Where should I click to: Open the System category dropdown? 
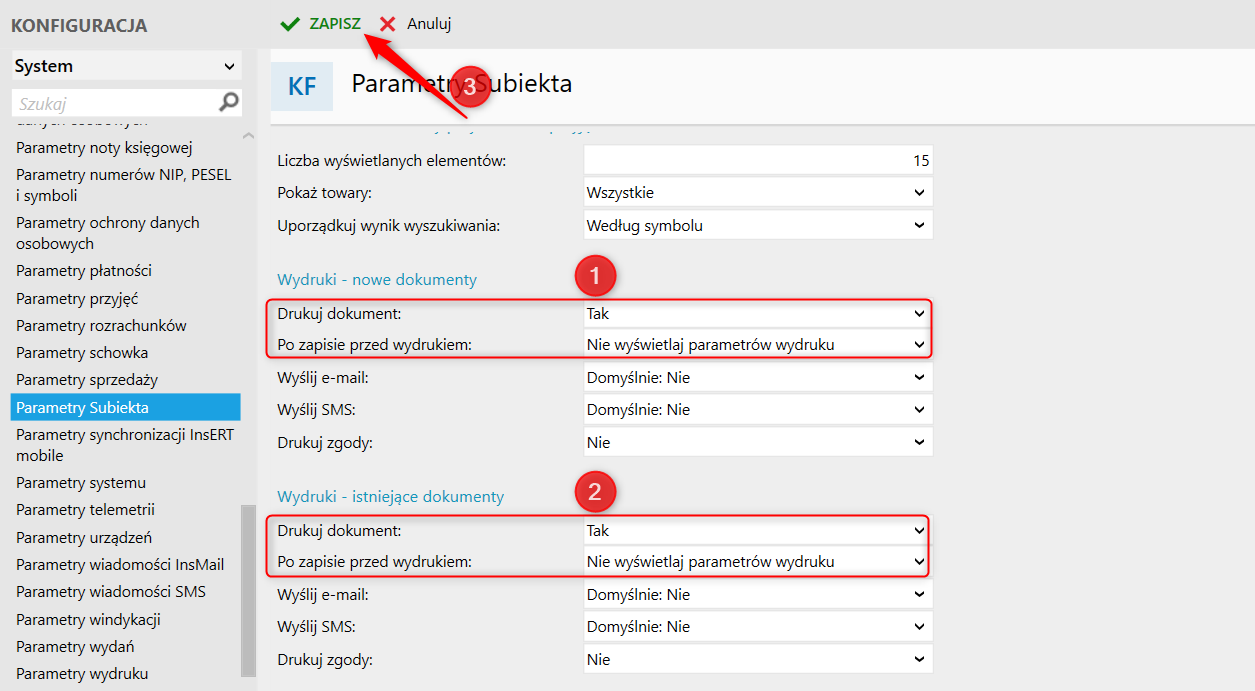coord(126,66)
